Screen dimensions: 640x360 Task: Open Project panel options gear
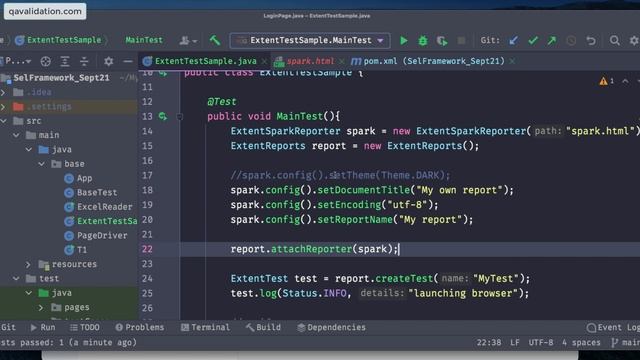pyautogui.click(x=108, y=61)
